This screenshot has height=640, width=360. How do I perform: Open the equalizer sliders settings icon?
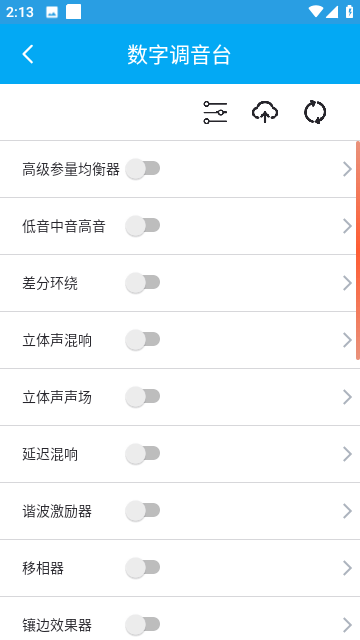click(x=215, y=112)
